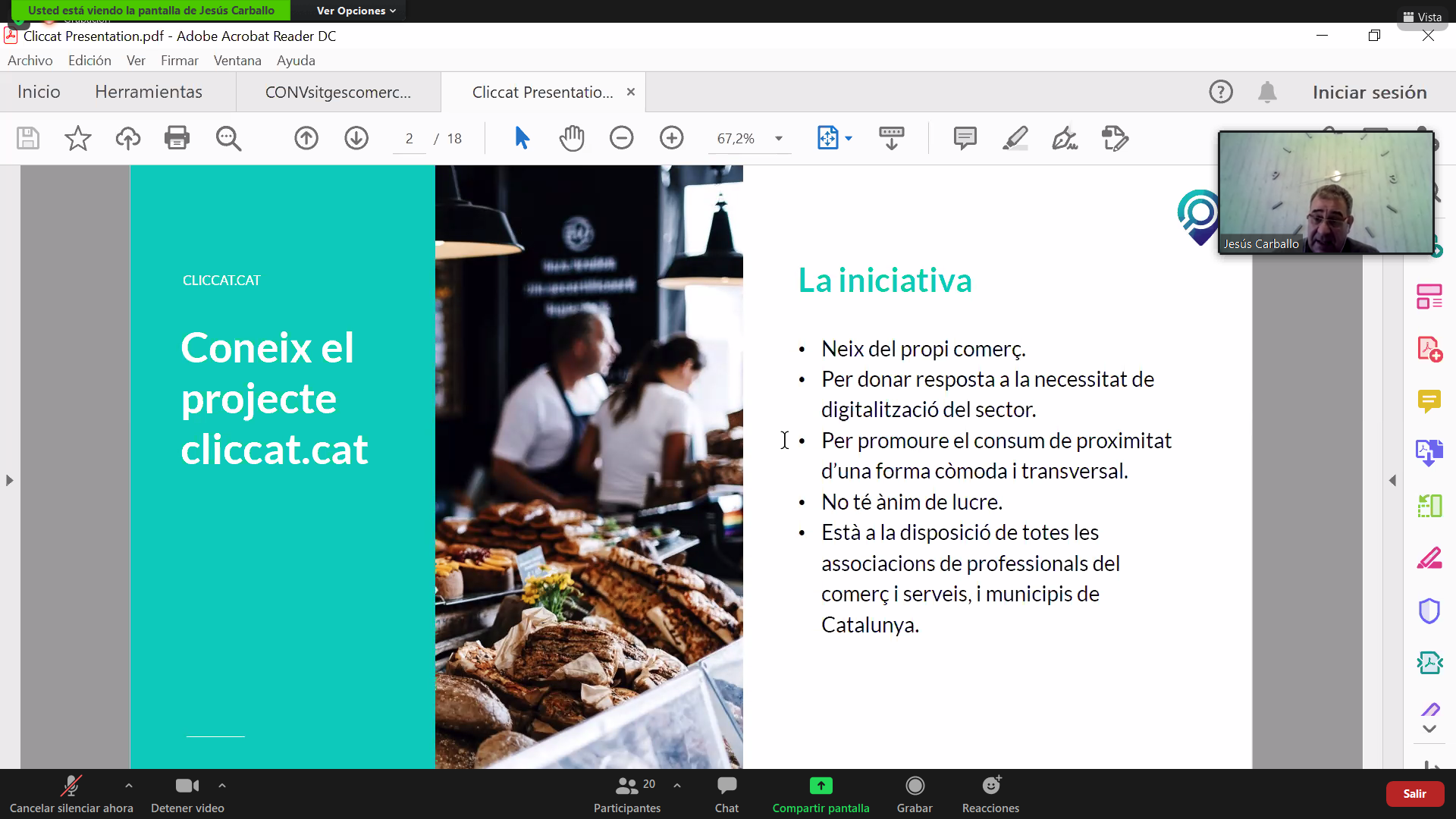1456x819 pixels.
Task: Choose the hand pan tool
Action: pyautogui.click(x=572, y=138)
